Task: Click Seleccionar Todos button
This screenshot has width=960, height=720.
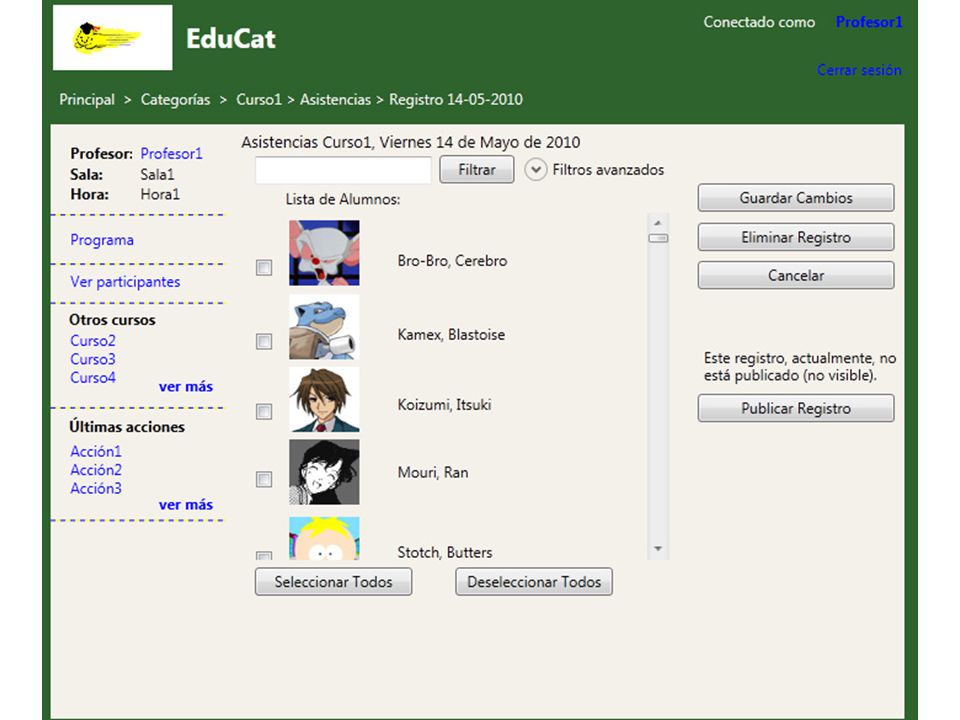Action: point(334,582)
